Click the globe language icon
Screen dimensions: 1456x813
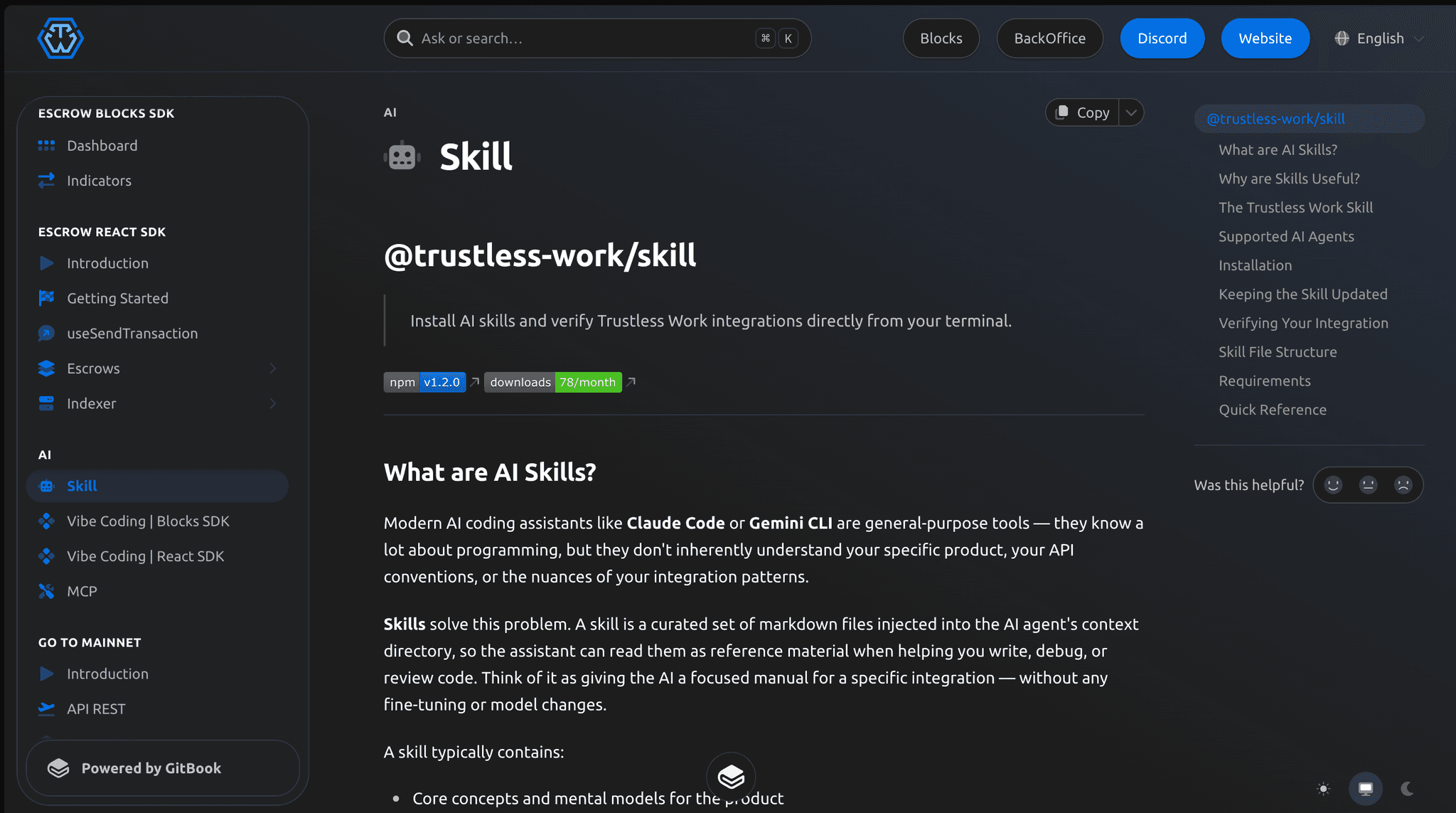pos(1342,38)
